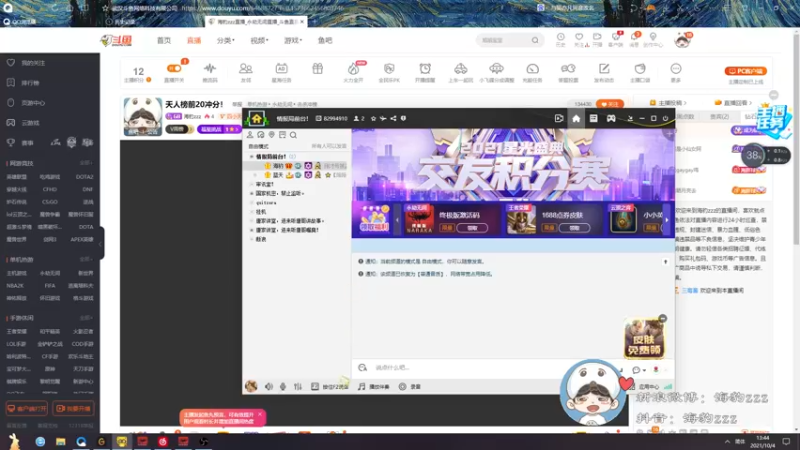The width and height of the screenshot is (800, 450).
Task: Click the location pin icon above YY channel tree
Action: click(x=271, y=135)
